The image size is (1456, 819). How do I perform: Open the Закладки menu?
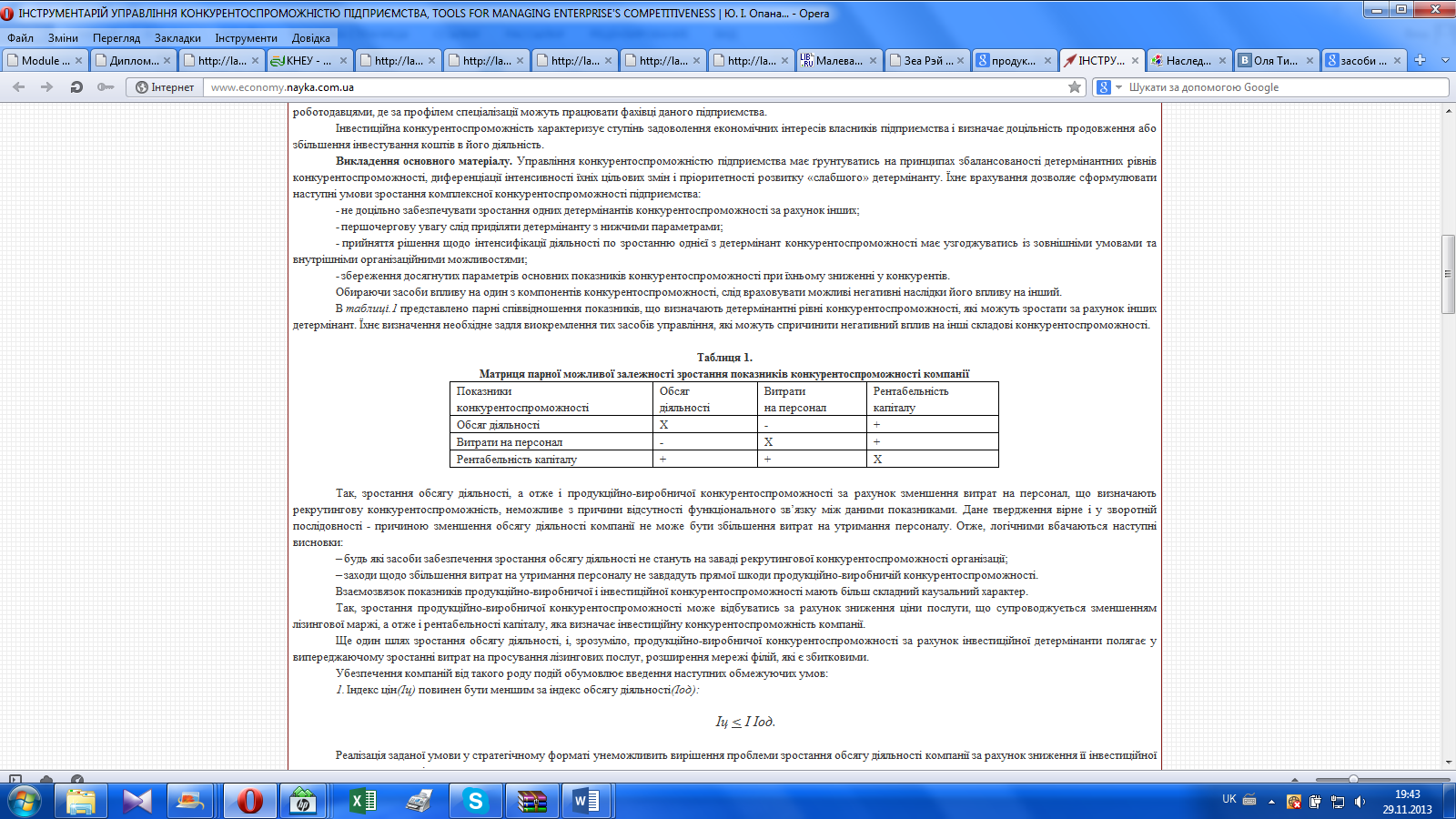pyautogui.click(x=177, y=37)
